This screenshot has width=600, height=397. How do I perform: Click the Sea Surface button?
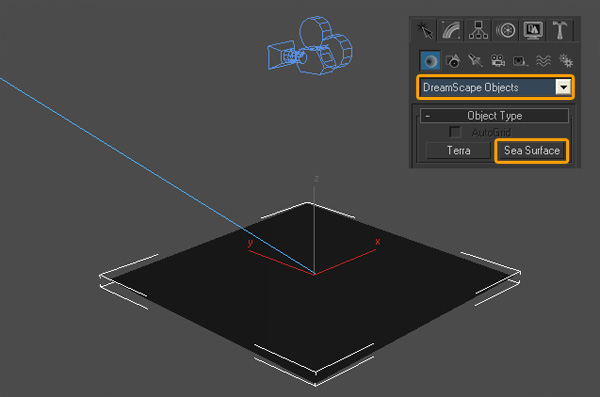point(532,150)
